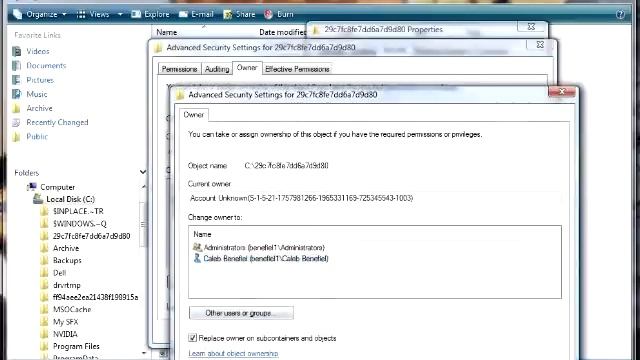Select My SFX folder in tree
This screenshot has width=640, height=360.
(65, 322)
